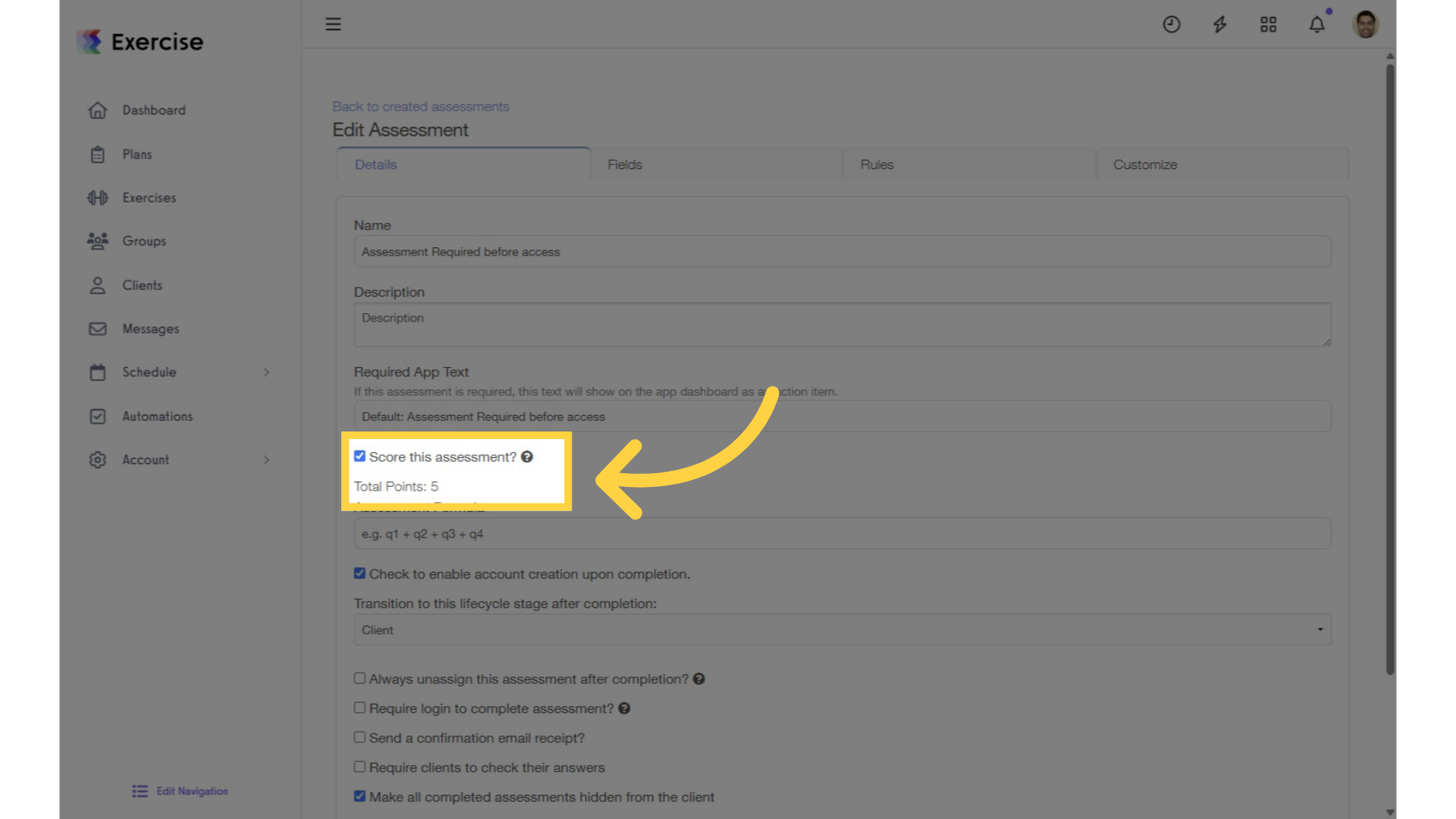Click the Account gear icon
Screen dimensions: 1456x819
pos(98,460)
